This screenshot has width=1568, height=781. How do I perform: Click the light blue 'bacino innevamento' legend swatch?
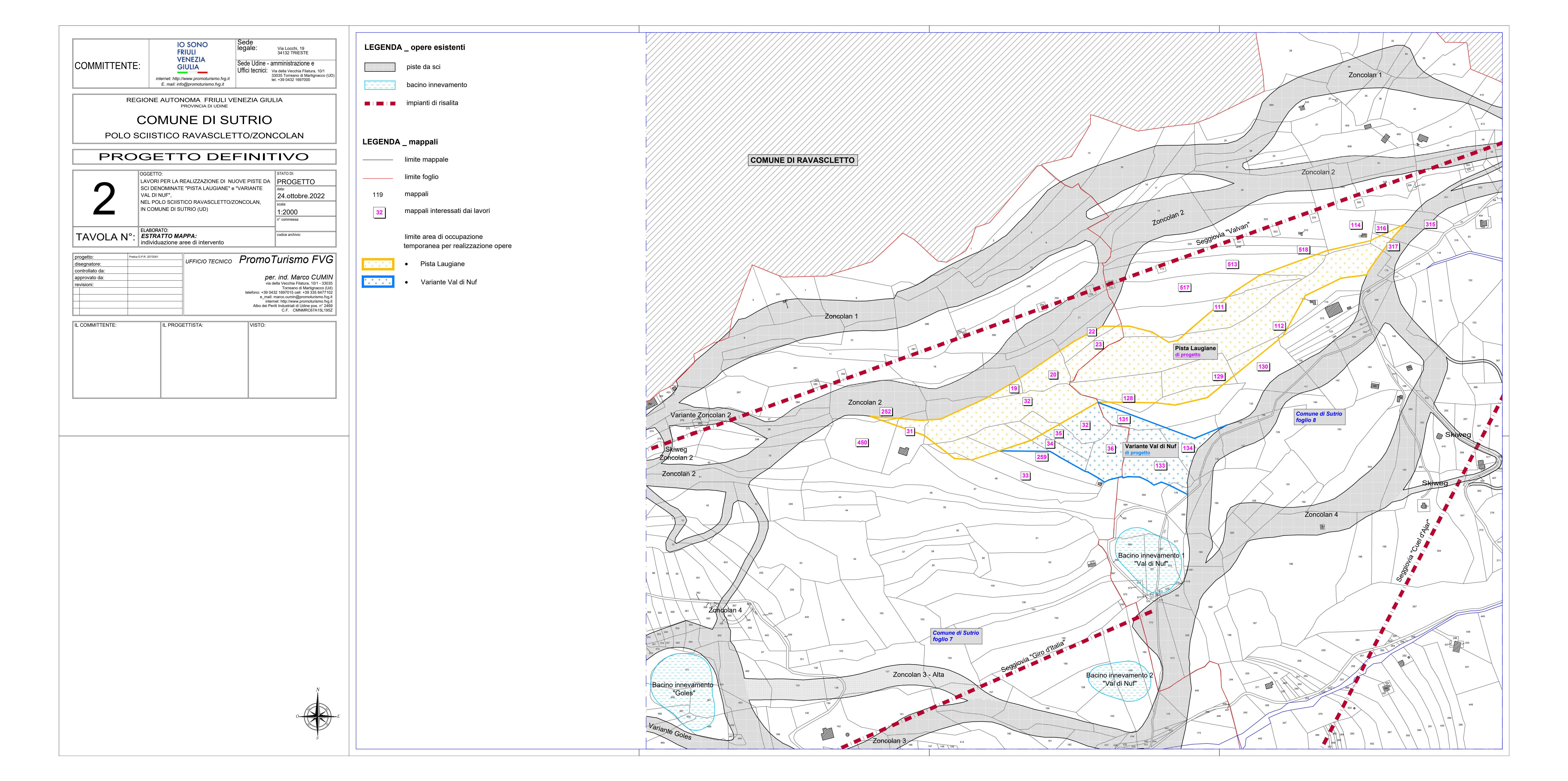(x=379, y=85)
